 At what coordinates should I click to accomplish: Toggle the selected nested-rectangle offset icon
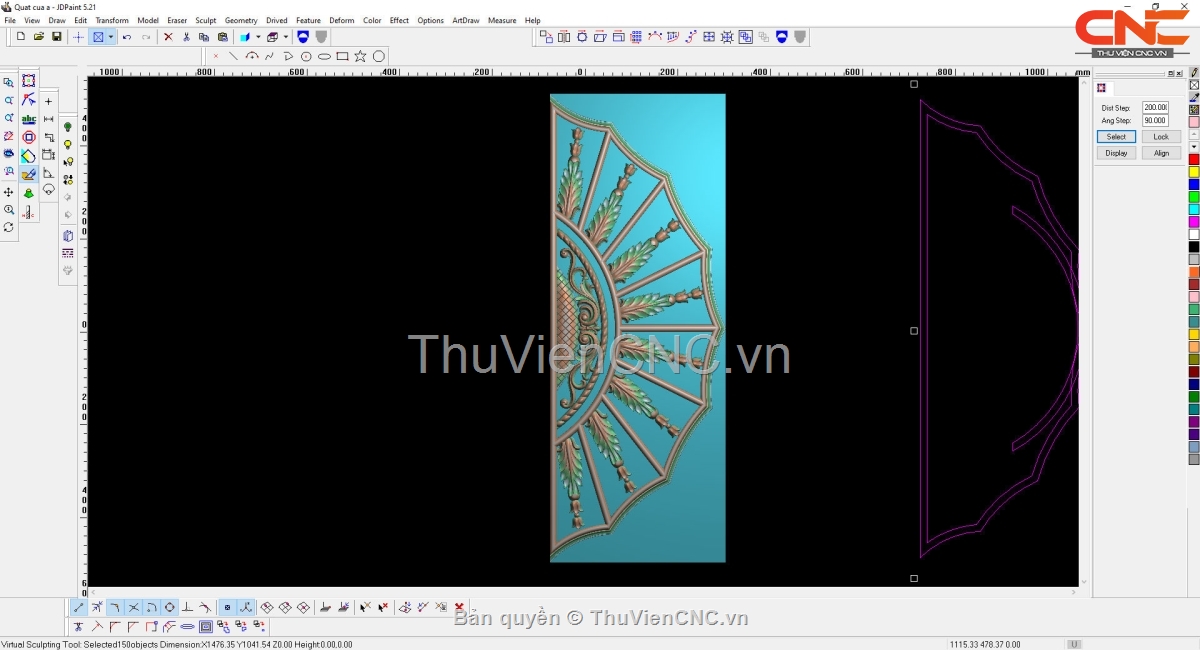pyautogui.click(x=205, y=626)
